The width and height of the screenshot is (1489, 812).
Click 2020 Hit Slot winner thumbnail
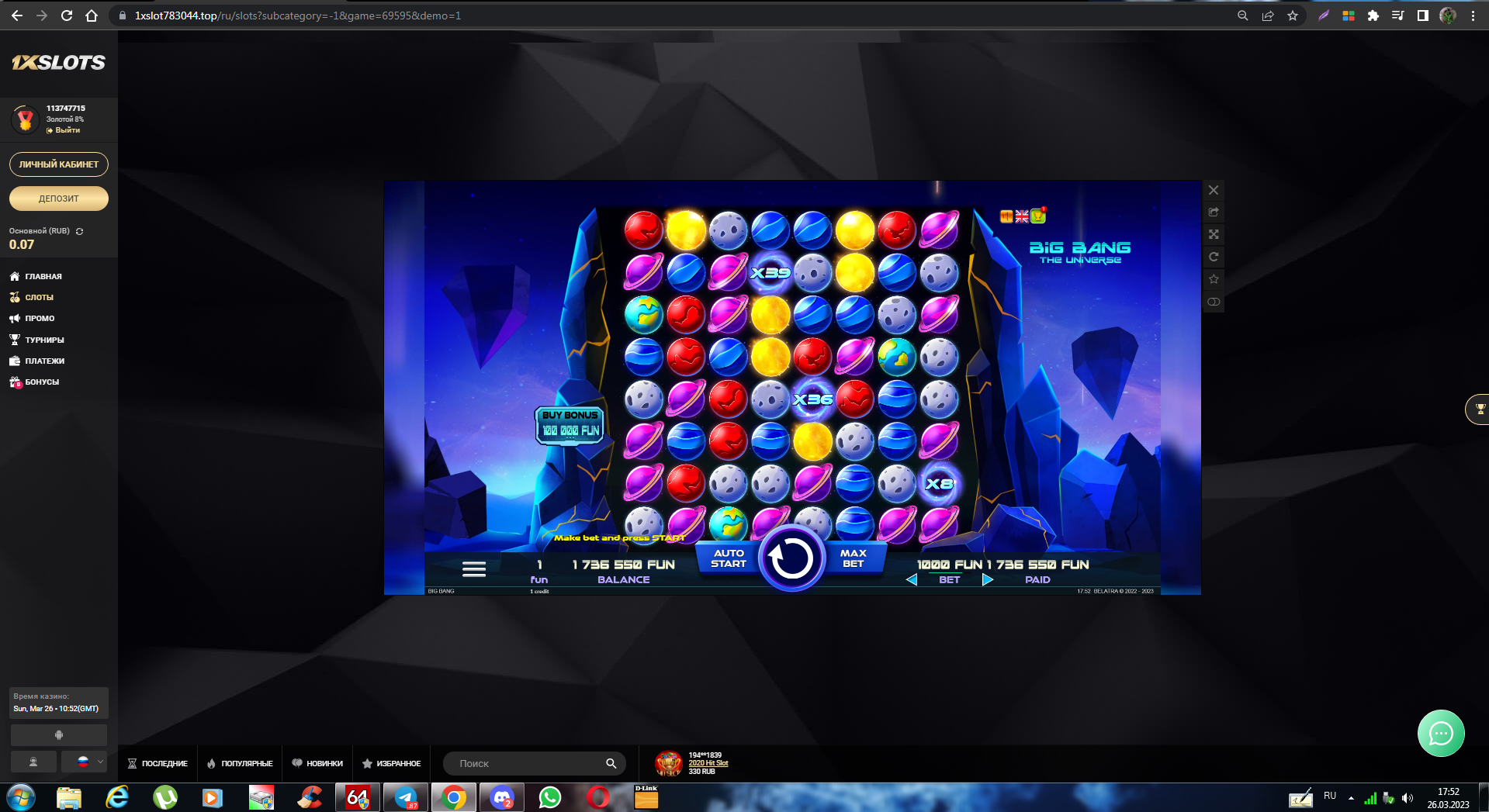click(668, 763)
